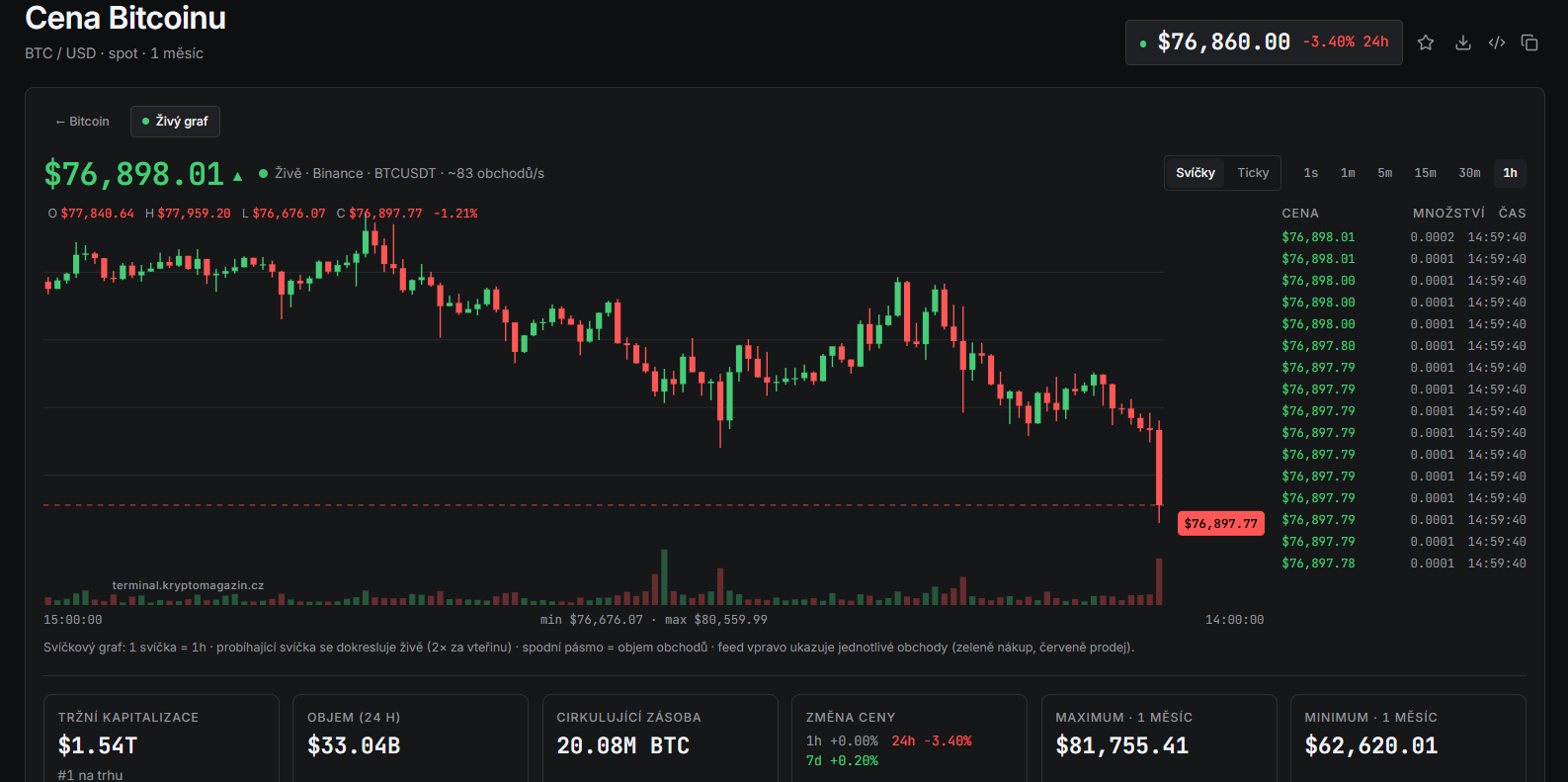
Task: Click the $76,897.80 trade row price
Action: tap(1318, 346)
